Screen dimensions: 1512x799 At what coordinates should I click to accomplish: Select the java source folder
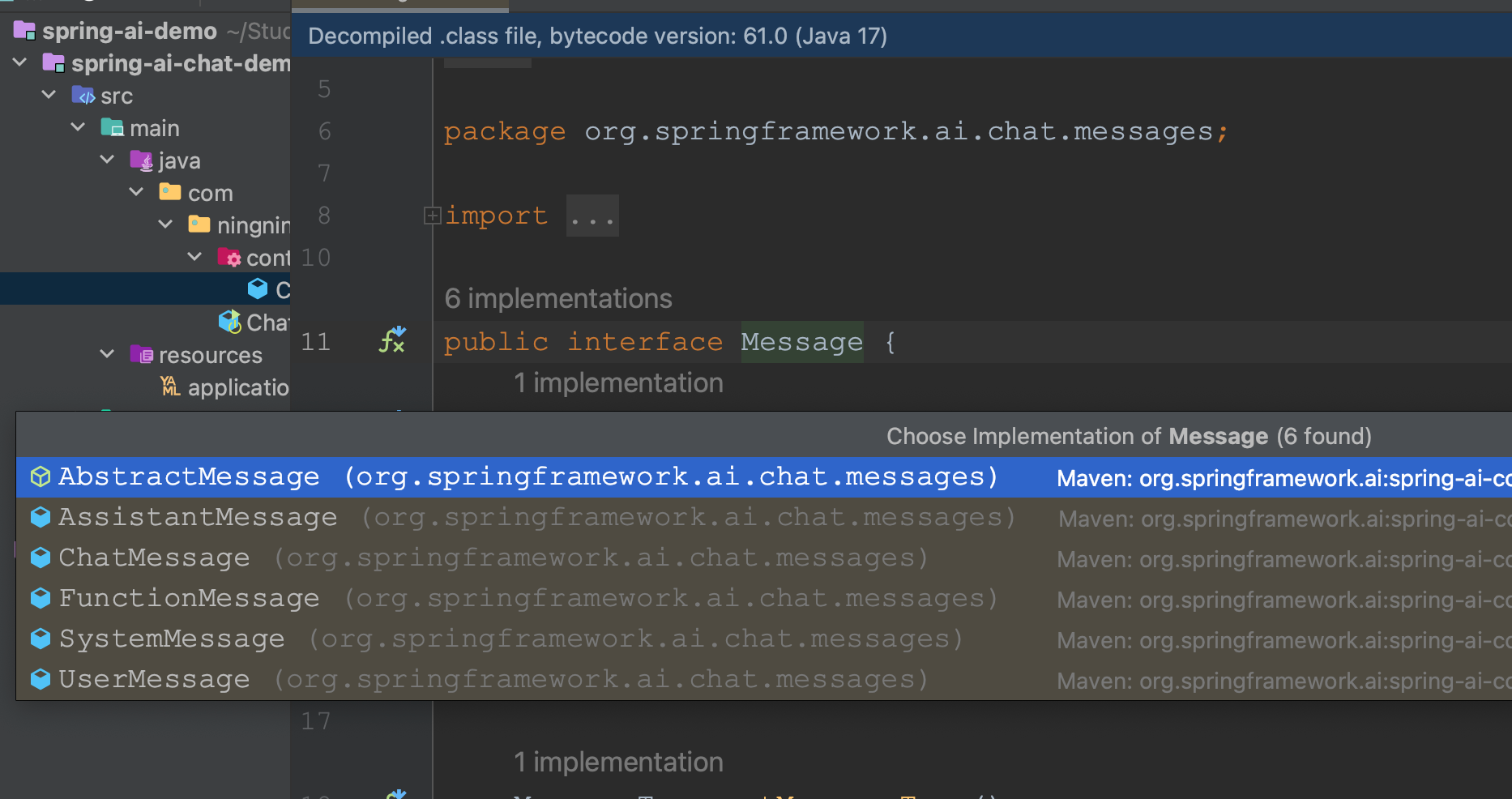pos(180,161)
